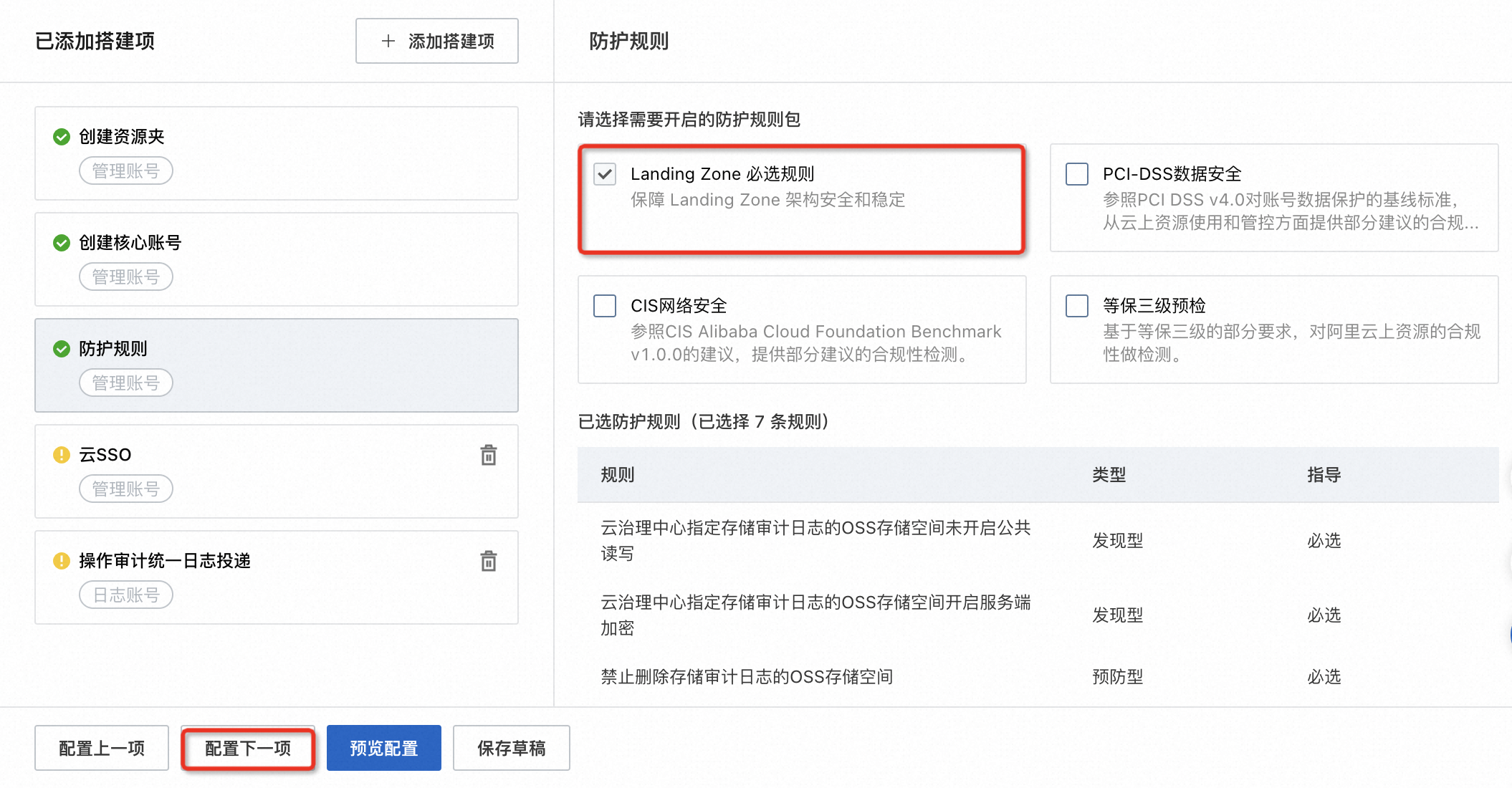Click the warning icon beside 操作审计统一日志投递

pyautogui.click(x=62, y=561)
